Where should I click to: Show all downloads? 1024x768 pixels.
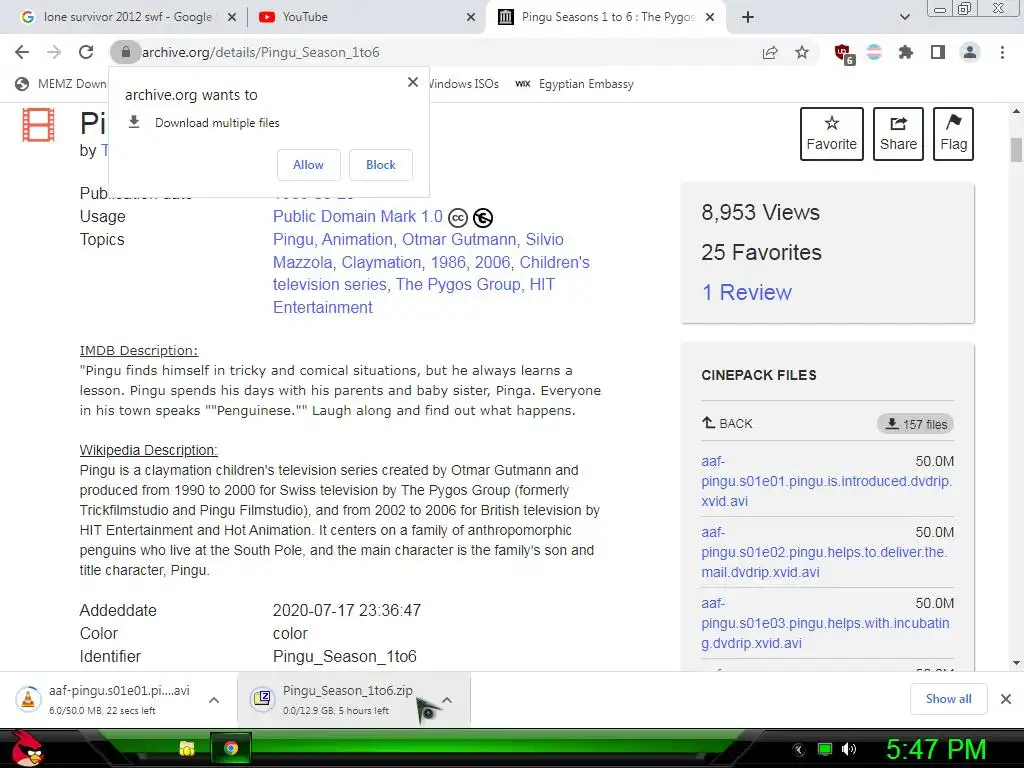click(948, 699)
